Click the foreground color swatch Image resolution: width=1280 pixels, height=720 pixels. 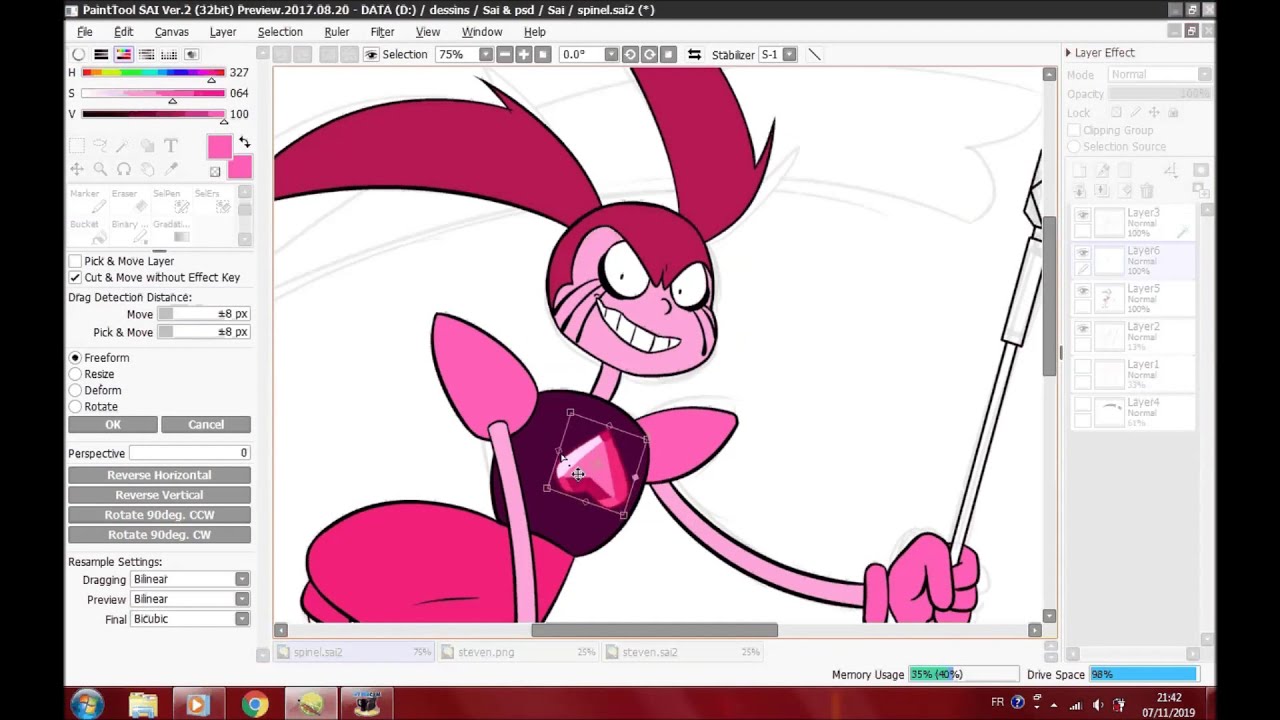coord(220,147)
